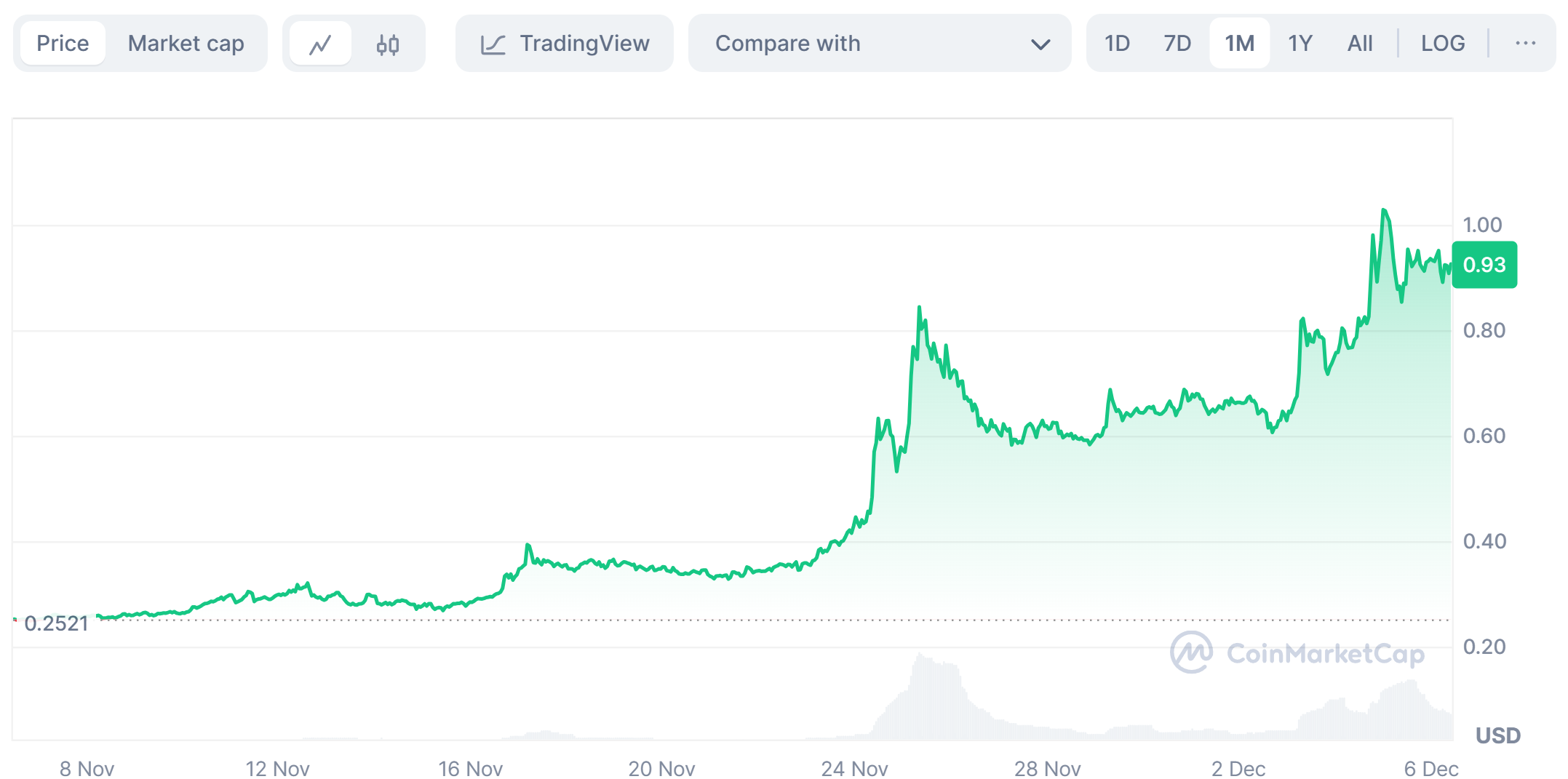Screen dimensions: 1568x779
Task: Show All time price history
Action: [x=1359, y=44]
